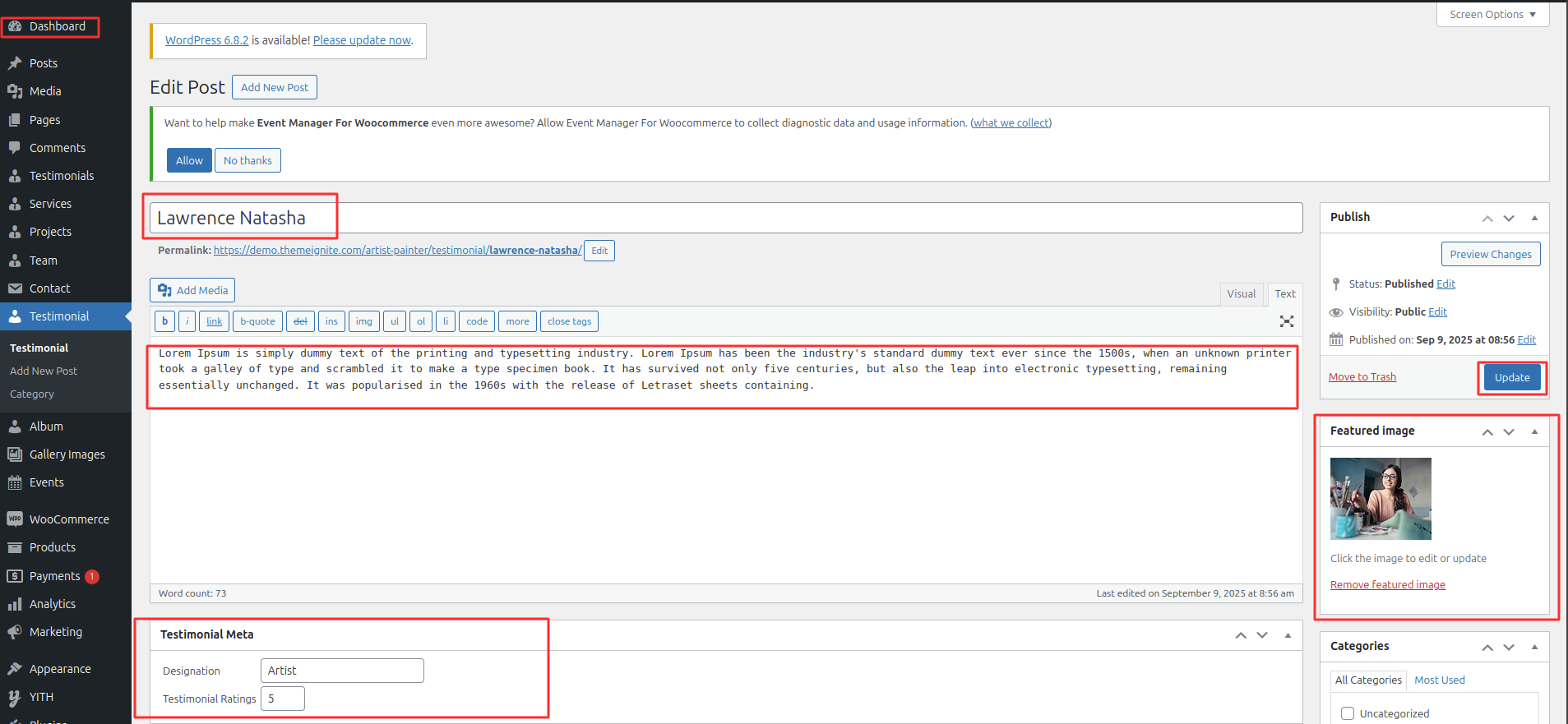Image resolution: width=1568 pixels, height=724 pixels.
Task: Open the WooCommerce sidebar icon
Action: (x=15, y=519)
